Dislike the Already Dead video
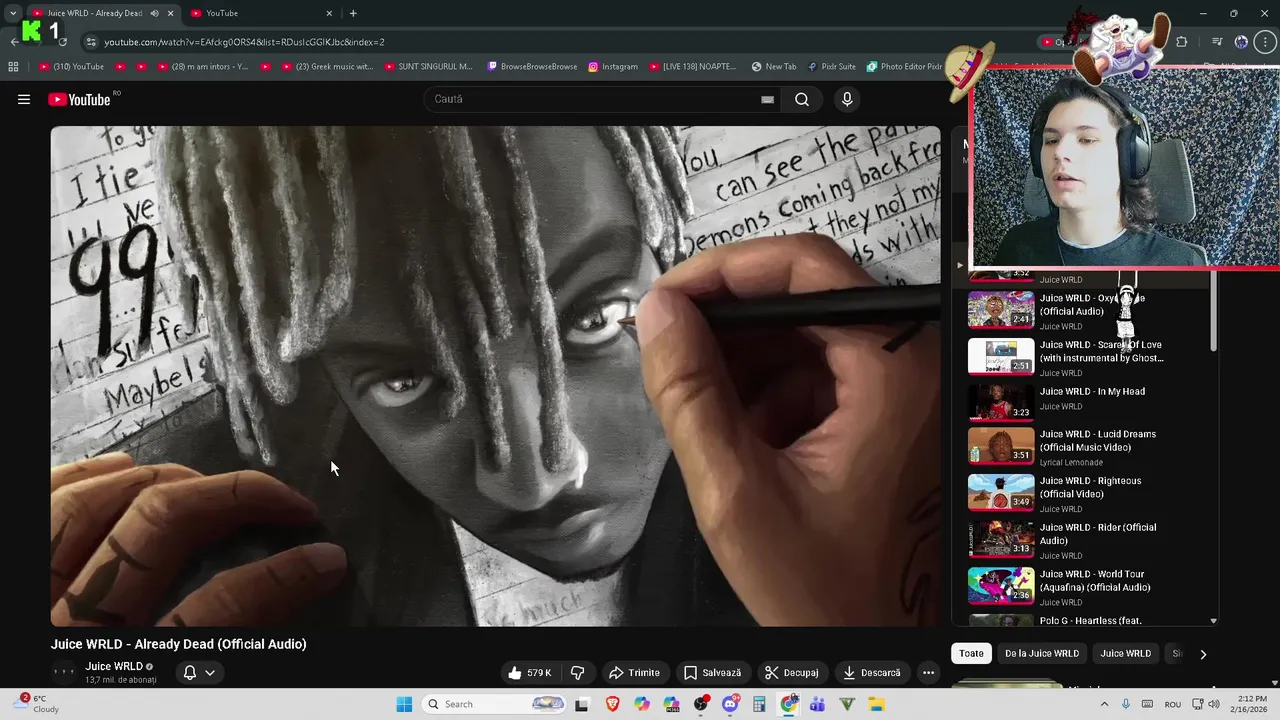 [577, 673]
